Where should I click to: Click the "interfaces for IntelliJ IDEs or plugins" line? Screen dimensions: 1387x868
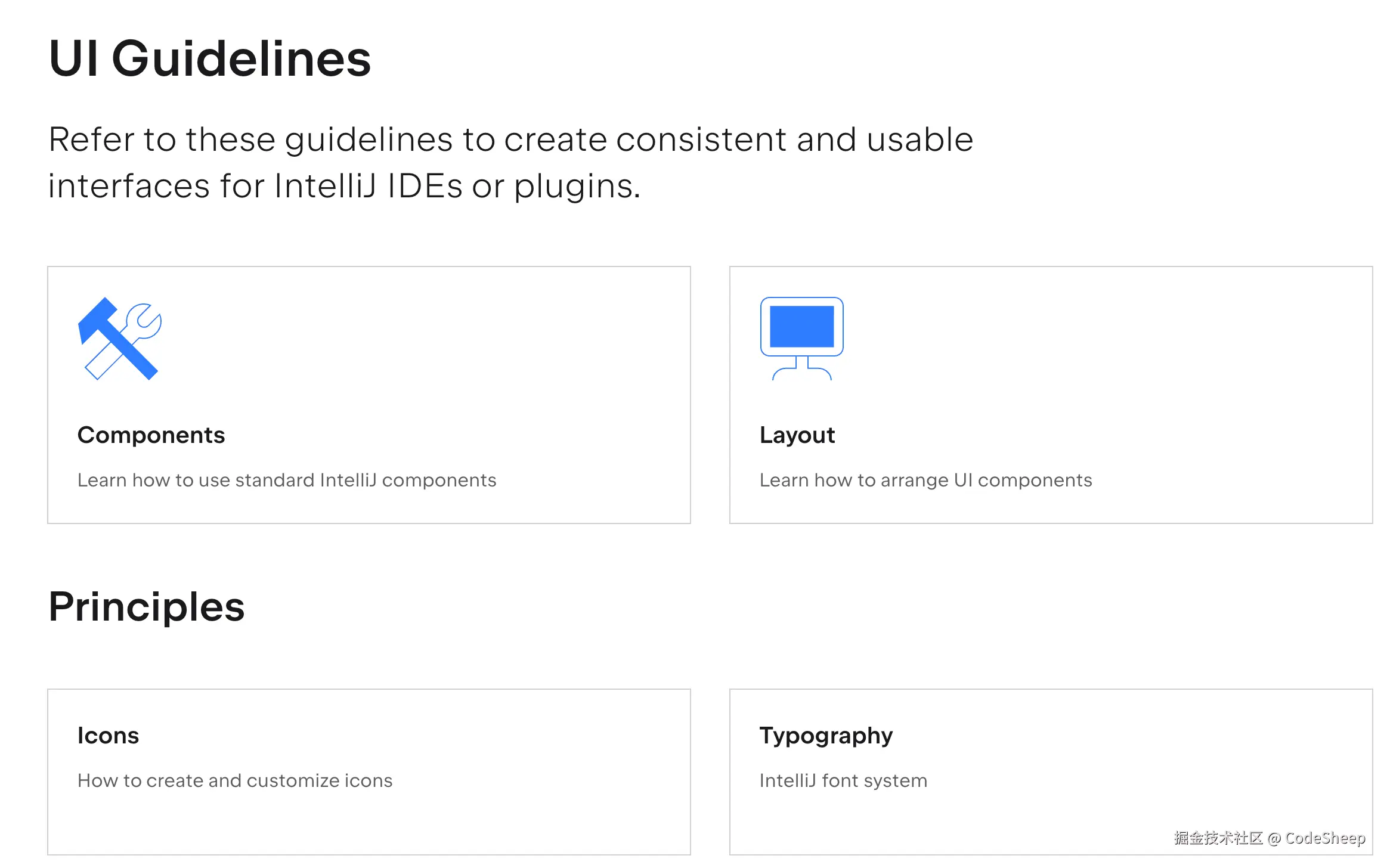tap(344, 187)
